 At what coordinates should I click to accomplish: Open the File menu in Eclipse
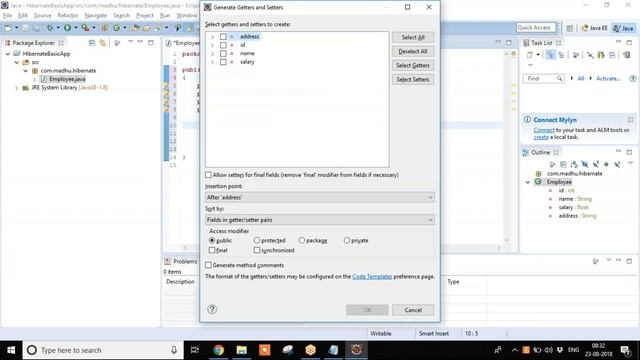7,16
